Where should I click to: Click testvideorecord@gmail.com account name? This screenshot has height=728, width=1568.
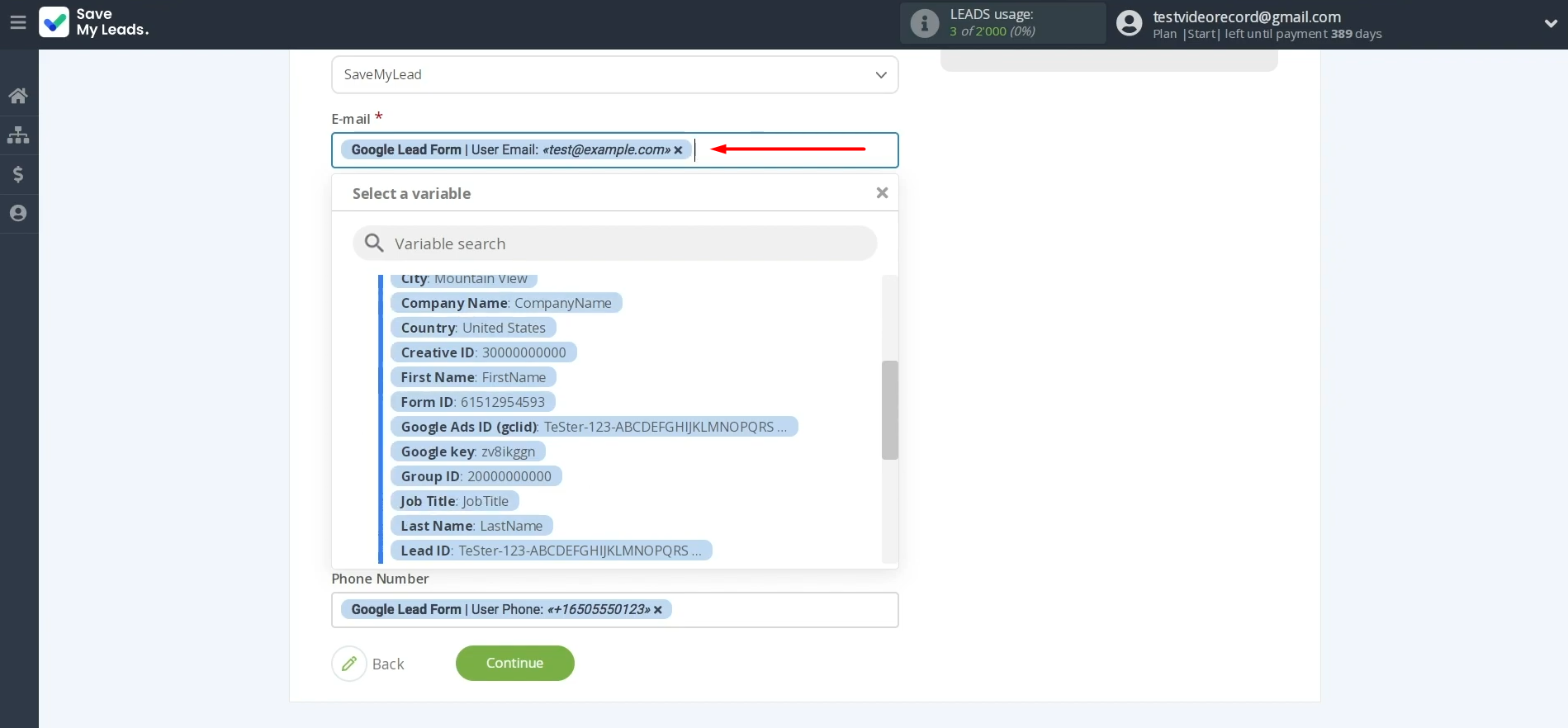click(1247, 17)
